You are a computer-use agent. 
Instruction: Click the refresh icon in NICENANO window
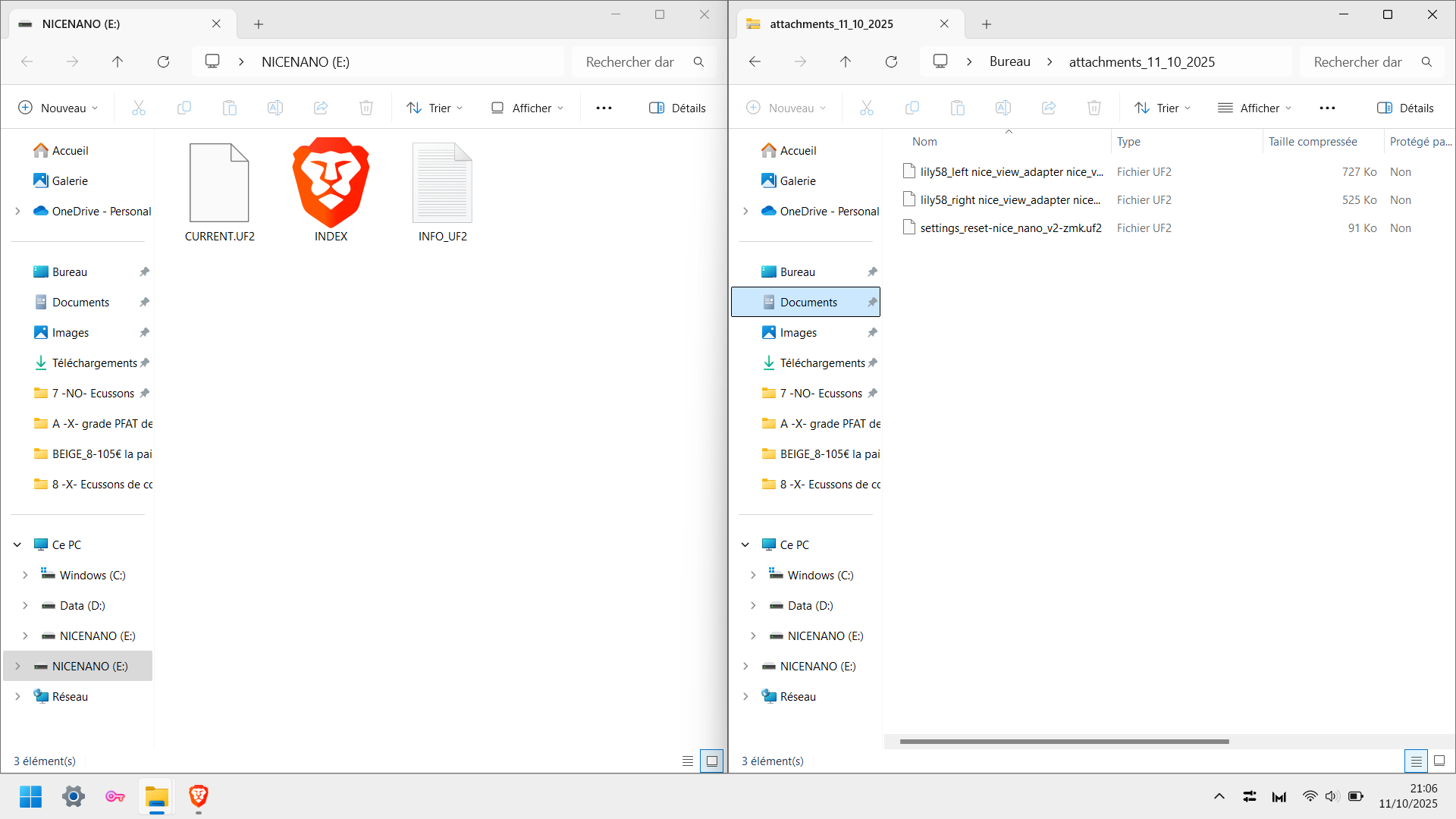(x=163, y=62)
